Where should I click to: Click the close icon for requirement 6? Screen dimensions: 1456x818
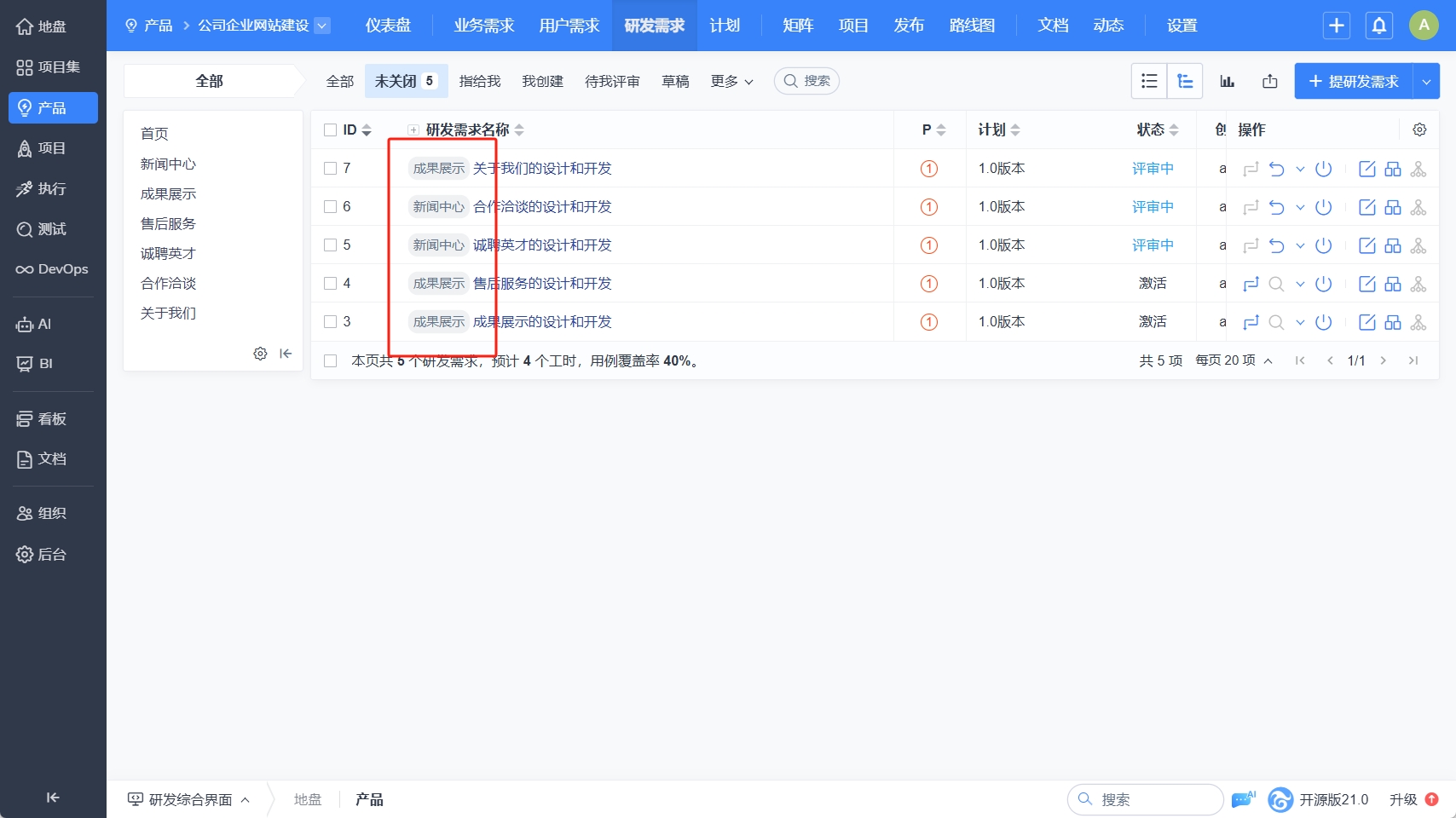(x=1323, y=207)
